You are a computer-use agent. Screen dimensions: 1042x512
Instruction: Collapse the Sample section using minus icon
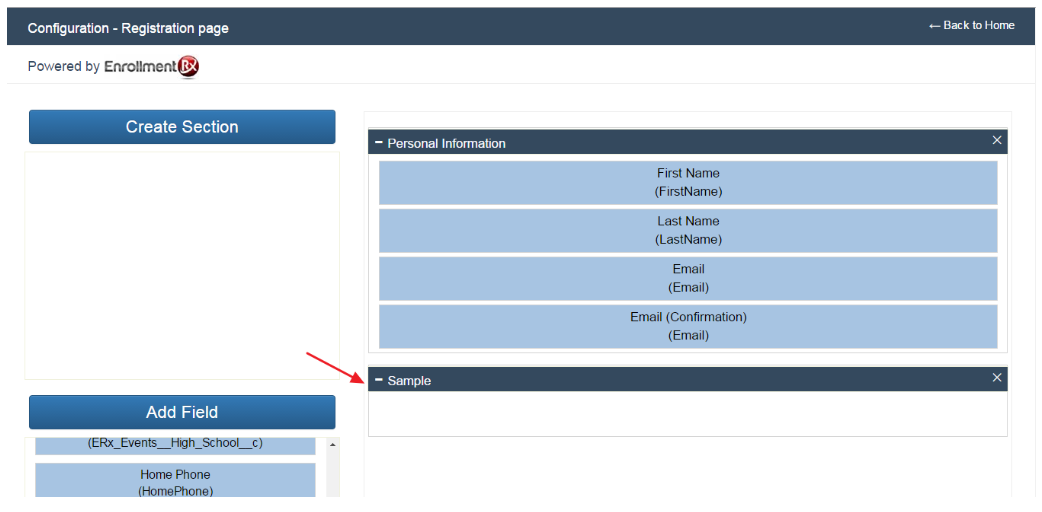coord(379,380)
